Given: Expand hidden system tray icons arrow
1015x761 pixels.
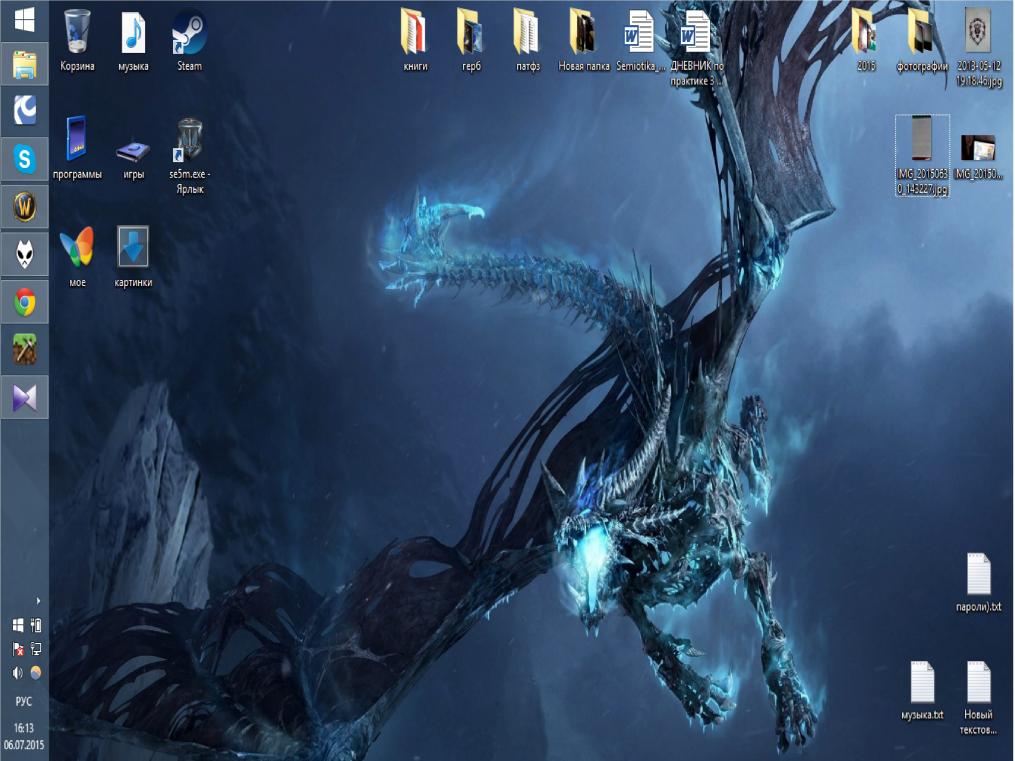Looking at the screenshot, I should pos(38,601).
